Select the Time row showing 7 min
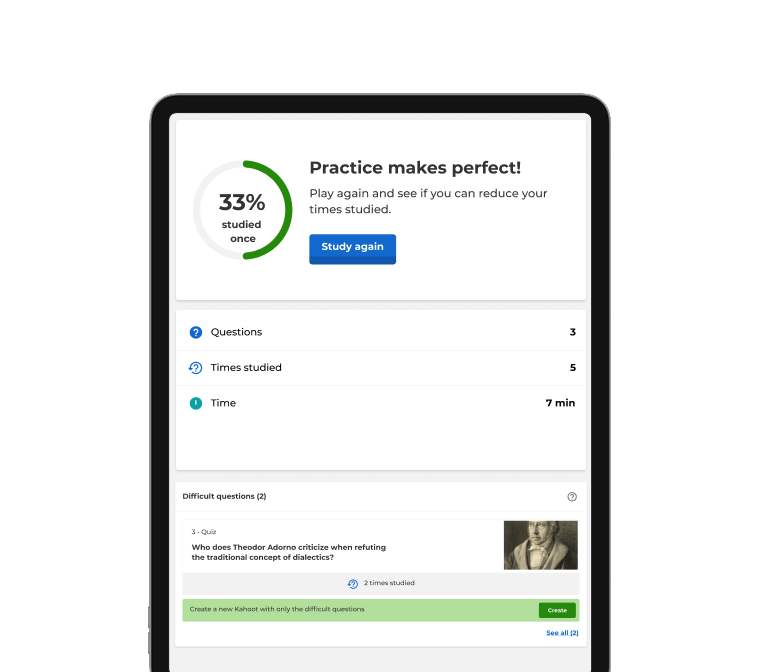This screenshot has height=672, width=762. (381, 403)
